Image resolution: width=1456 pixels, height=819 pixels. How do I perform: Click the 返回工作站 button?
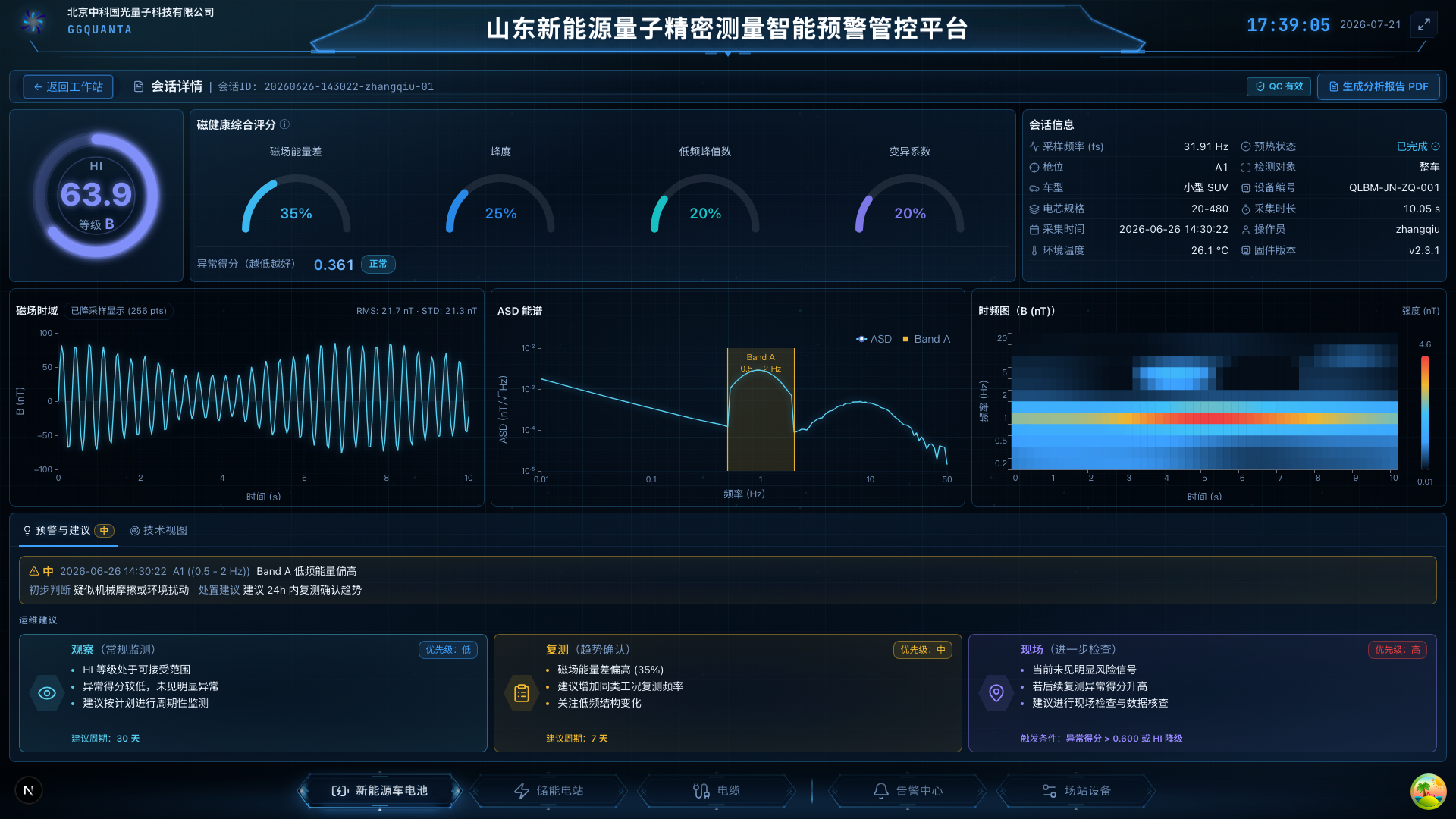pyautogui.click(x=68, y=86)
